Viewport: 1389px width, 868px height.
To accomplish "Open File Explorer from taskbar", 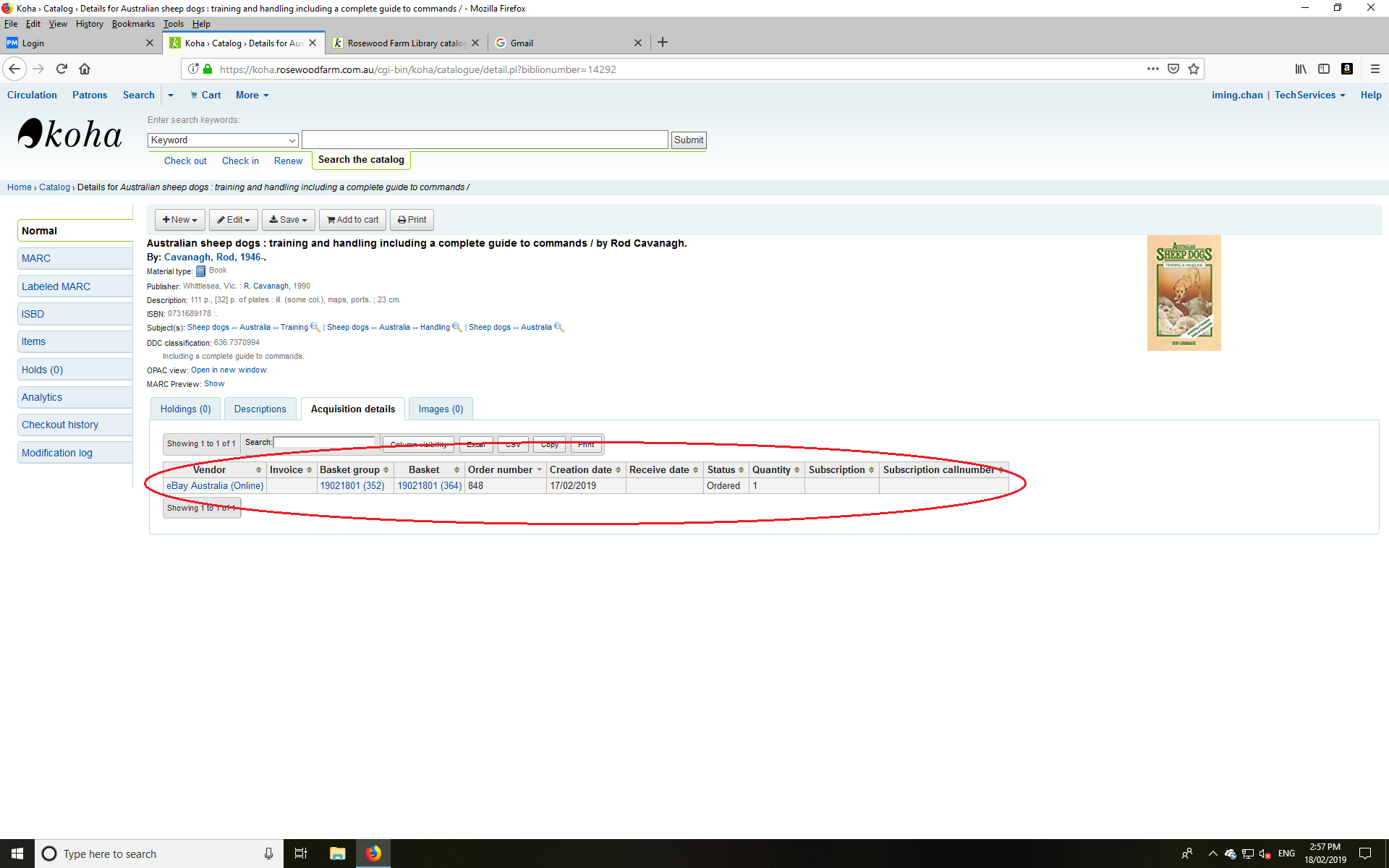I will pyautogui.click(x=337, y=854).
